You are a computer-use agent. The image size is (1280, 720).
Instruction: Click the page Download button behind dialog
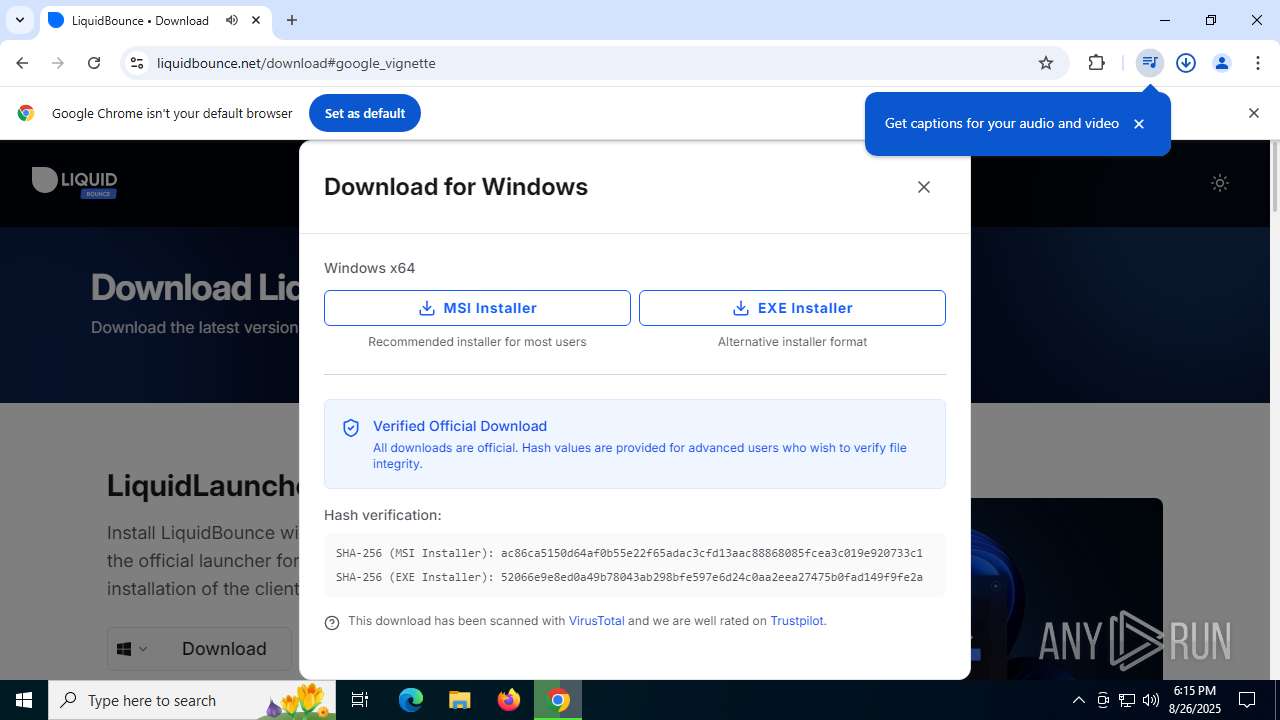(x=224, y=649)
